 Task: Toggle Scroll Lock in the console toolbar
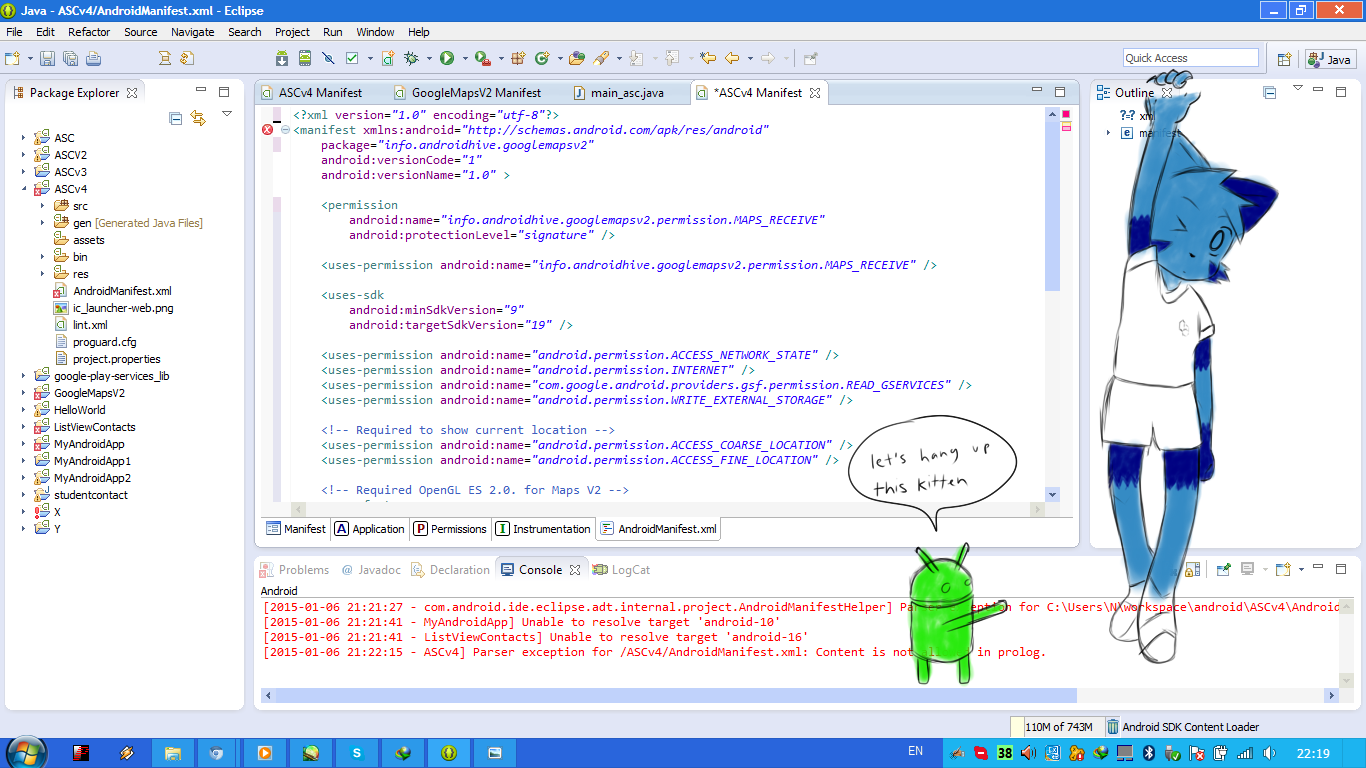[x=1193, y=570]
